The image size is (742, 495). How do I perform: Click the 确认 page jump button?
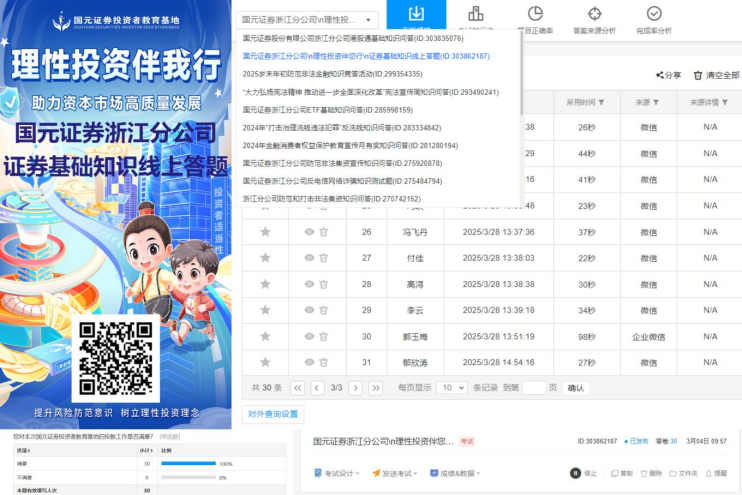(x=575, y=388)
